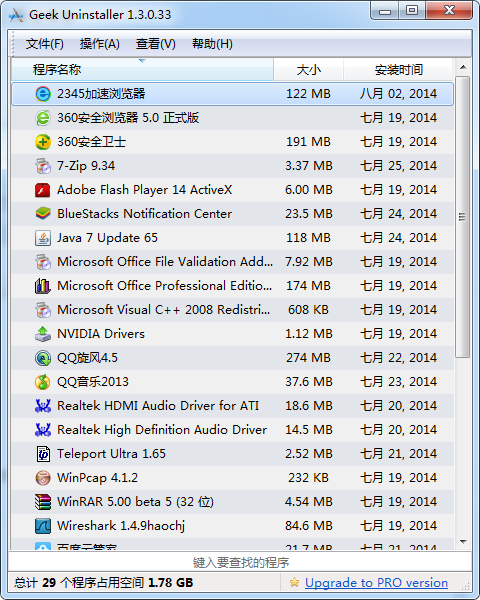Select the row 360安全浏览器 5.0 正式版
This screenshot has width=480, height=600.
(232, 118)
